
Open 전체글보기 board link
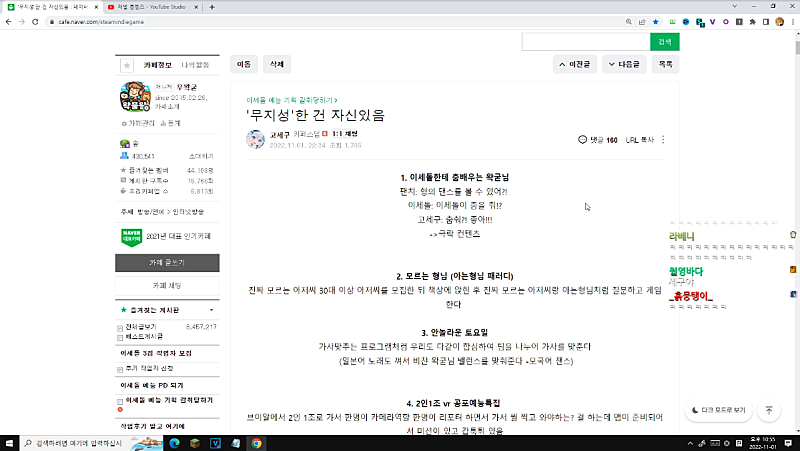(141, 327)
